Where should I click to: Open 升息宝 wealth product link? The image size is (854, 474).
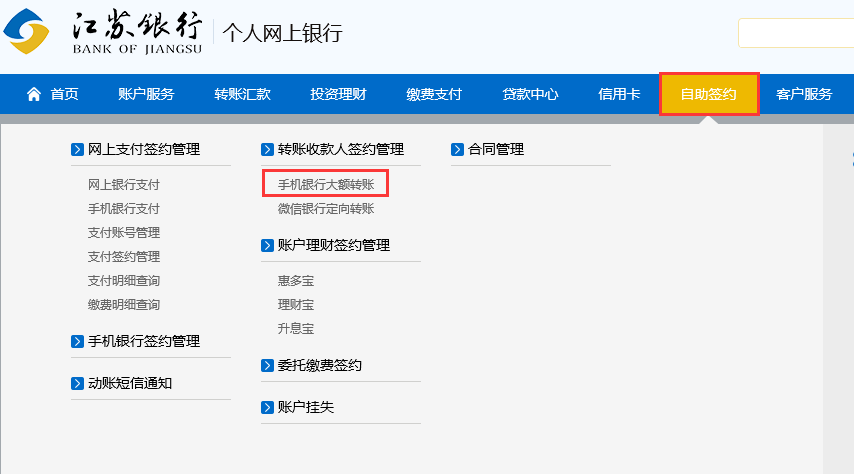[x=296, y=329]
